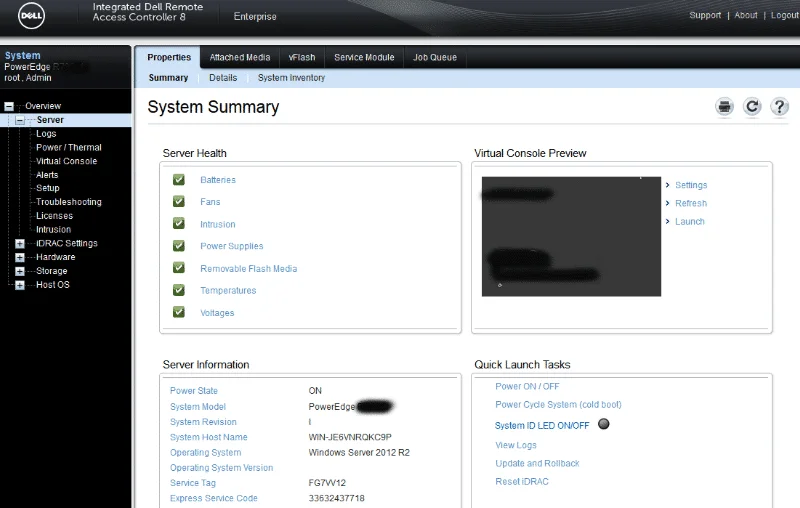
Task: Launch the virtual console
Action: (690, 222)
